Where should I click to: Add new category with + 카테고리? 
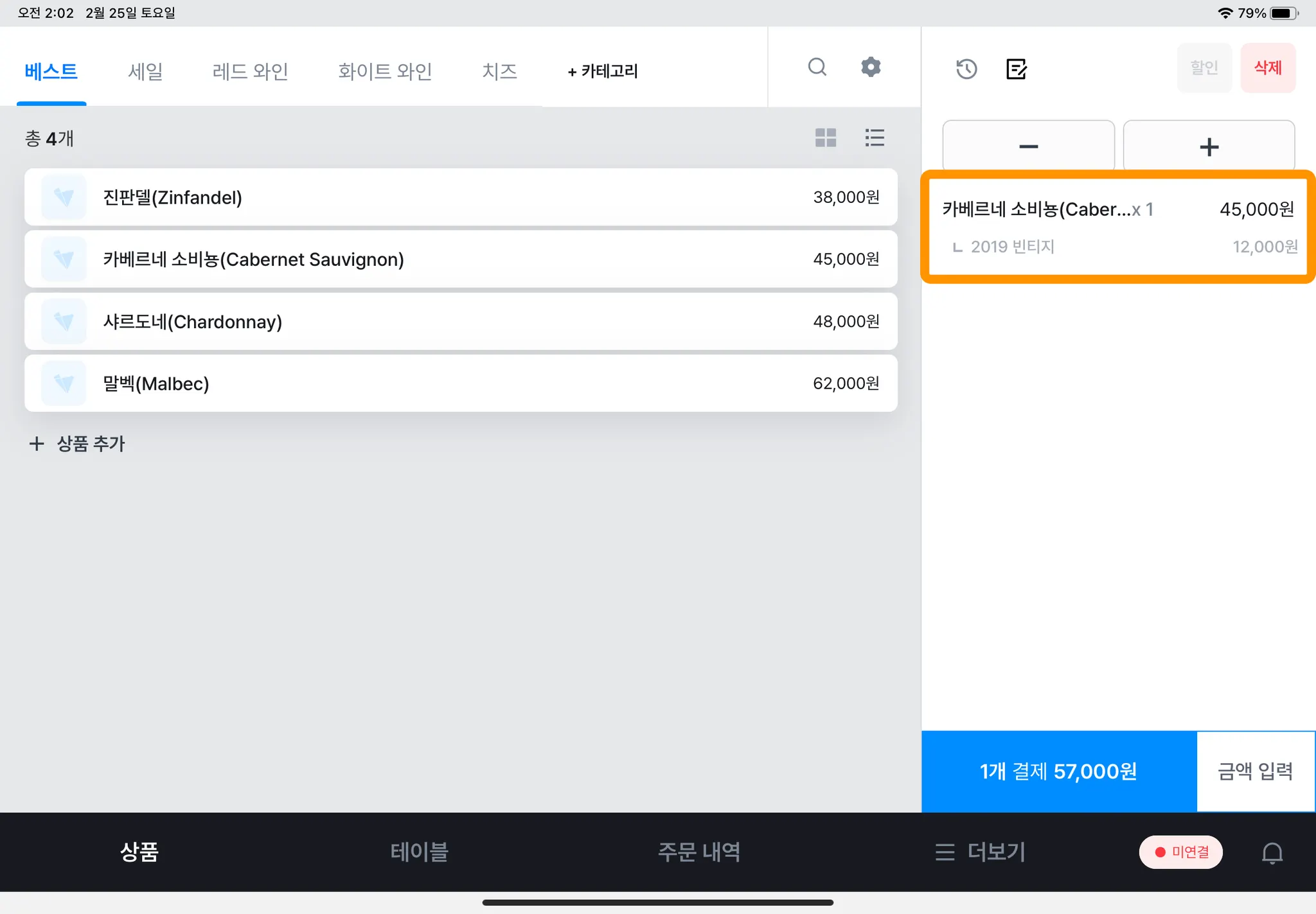(603, 71)
